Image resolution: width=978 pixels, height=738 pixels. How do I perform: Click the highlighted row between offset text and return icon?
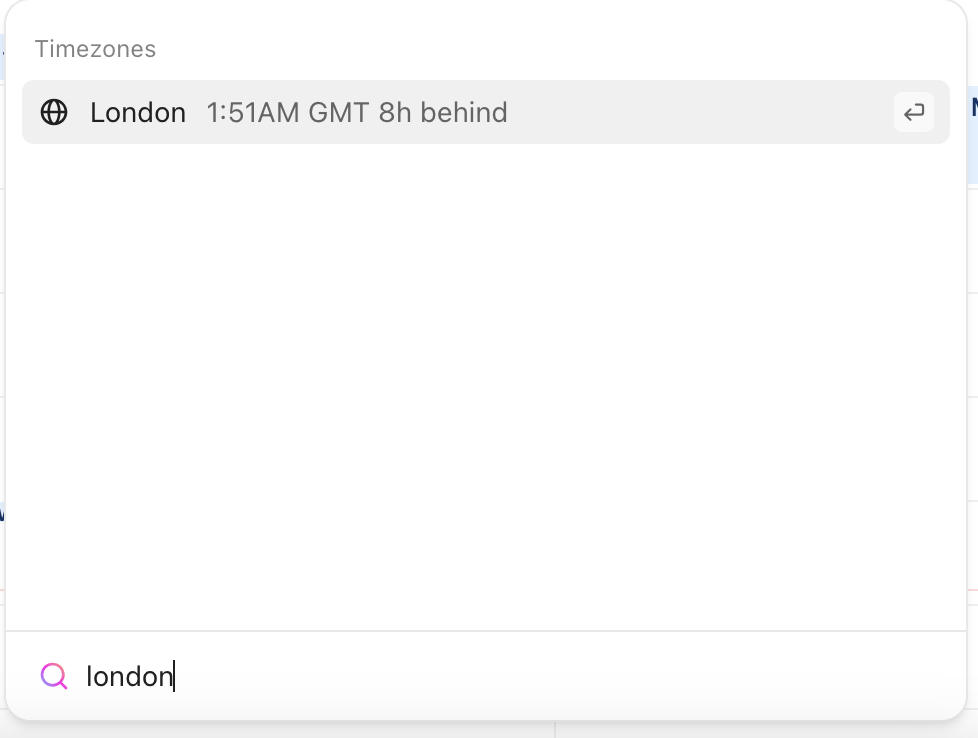(x=700, y=112)
